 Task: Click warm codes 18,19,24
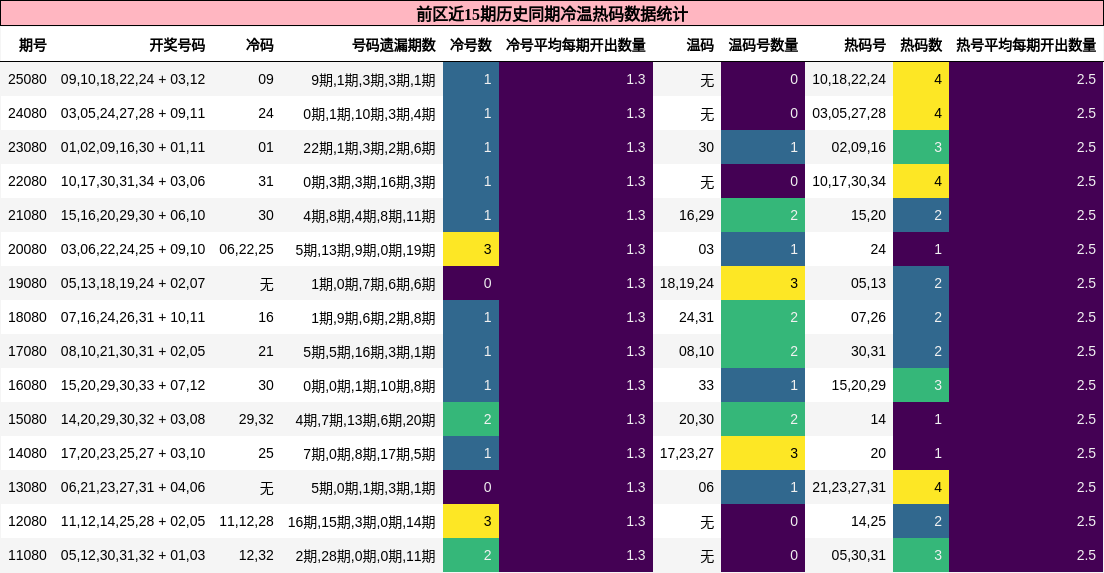click(686, 284)
